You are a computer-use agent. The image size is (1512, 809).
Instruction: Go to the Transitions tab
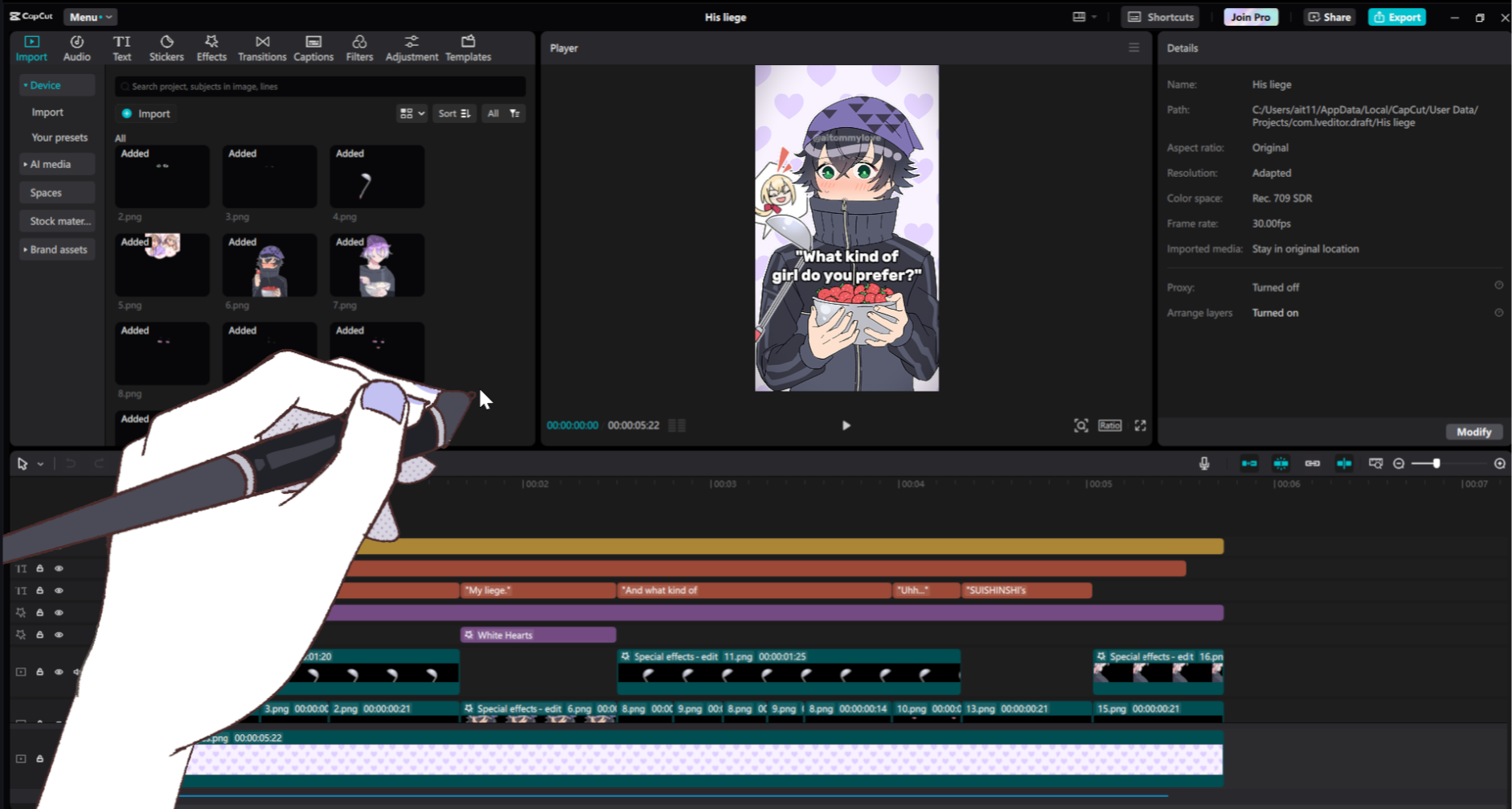(x=262, y=48)
